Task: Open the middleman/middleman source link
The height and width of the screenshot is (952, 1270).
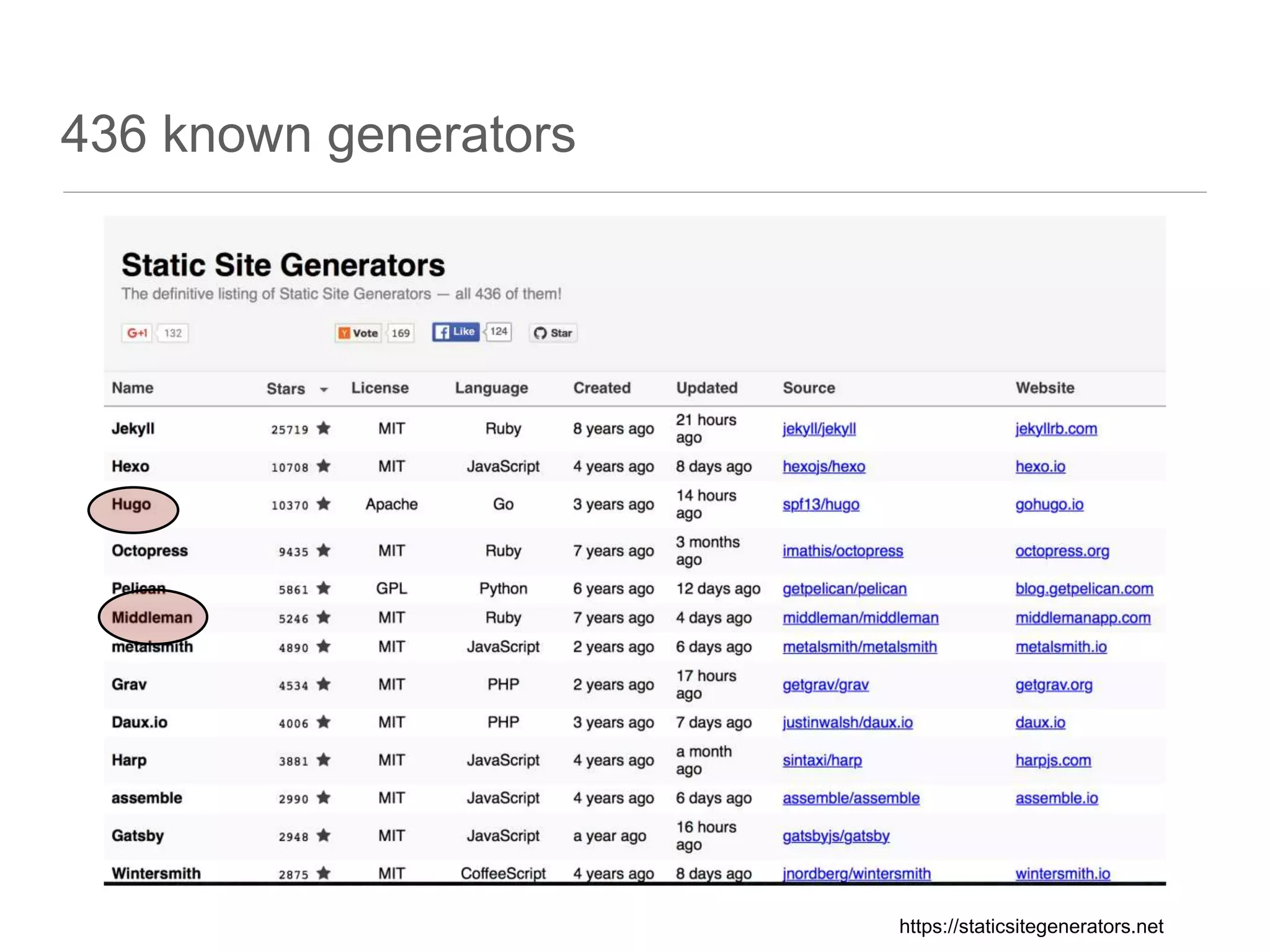Action: [861, 618]
